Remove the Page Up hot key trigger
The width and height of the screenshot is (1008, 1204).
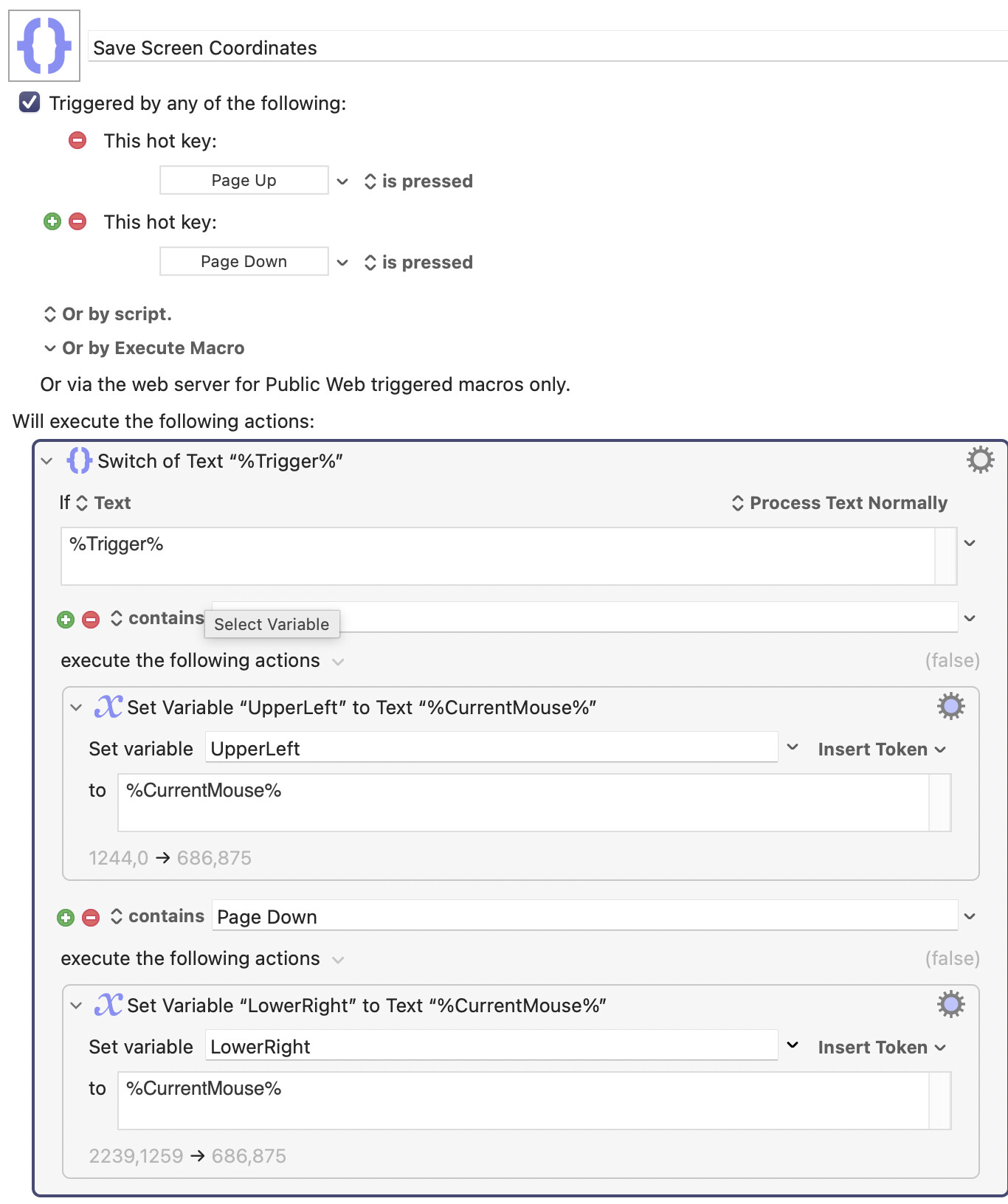[x=77, y=140]
